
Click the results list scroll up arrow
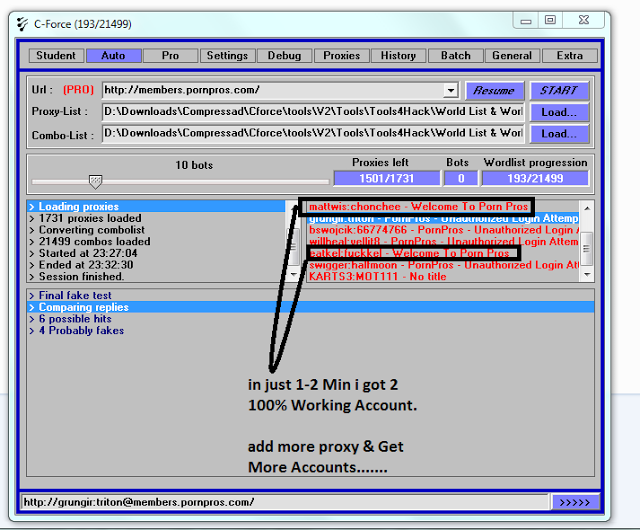[587, 208]
